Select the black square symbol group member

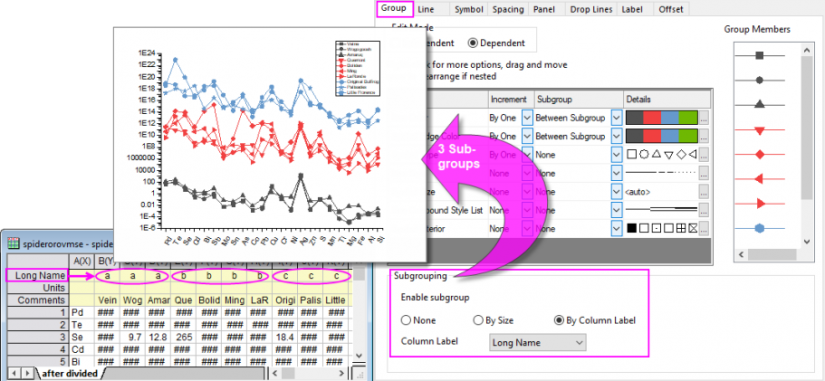pyautogui.click(x=759, y=55)
